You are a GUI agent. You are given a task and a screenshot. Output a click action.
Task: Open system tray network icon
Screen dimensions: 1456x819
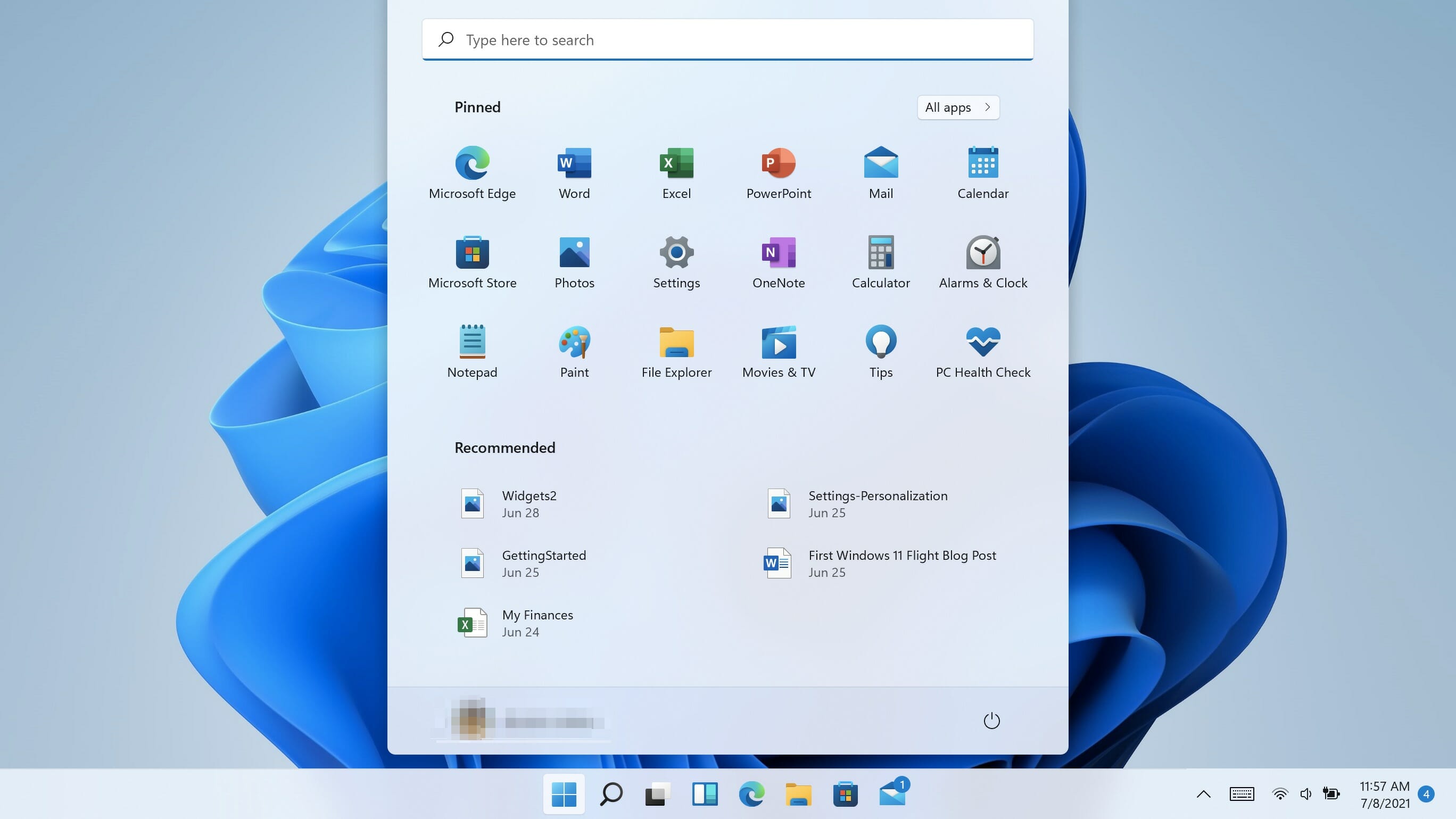point(1279,794)
